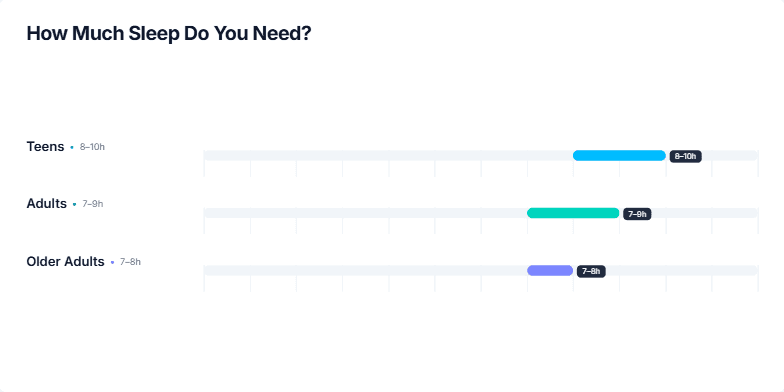Click the purple dot next to Older Adults

coord(112,262)
